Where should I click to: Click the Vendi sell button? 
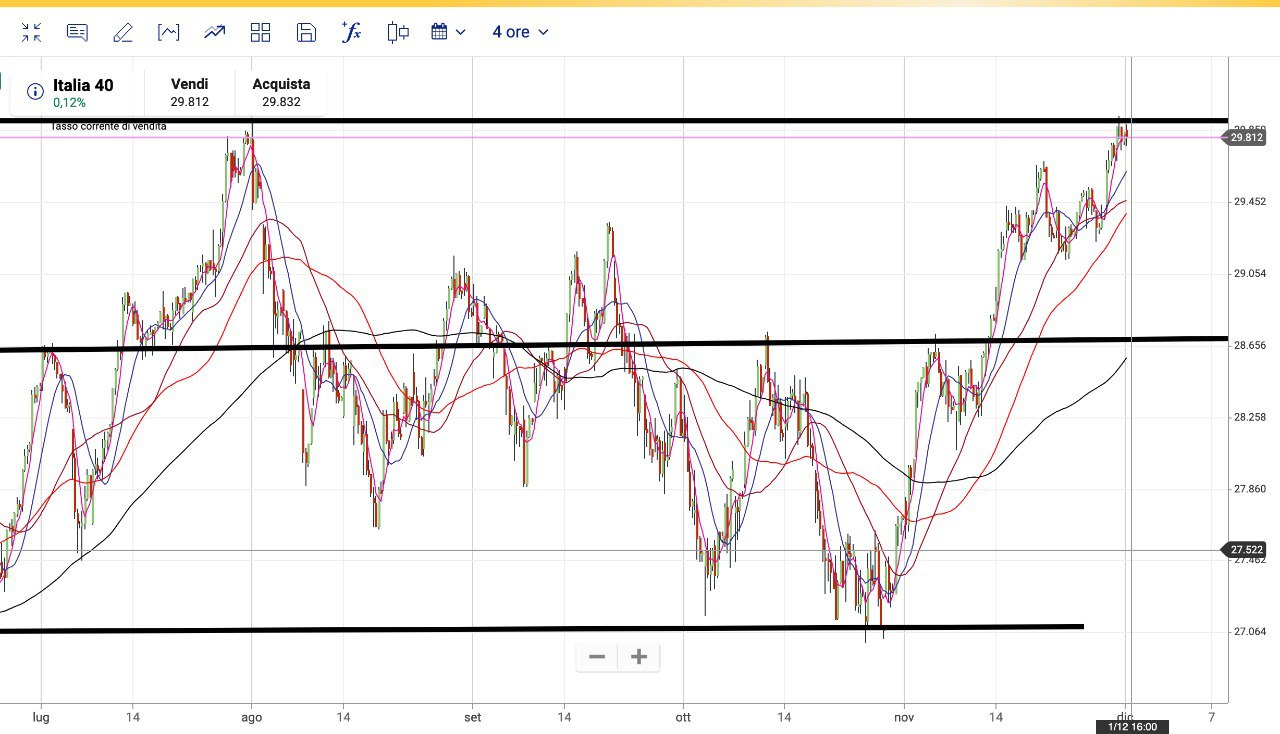point(189,92)
